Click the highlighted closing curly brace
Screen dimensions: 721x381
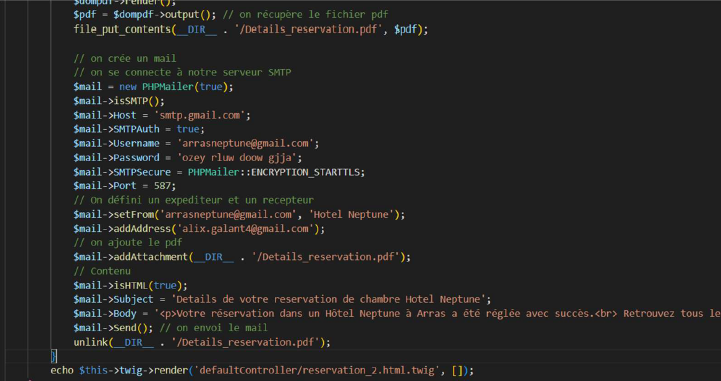(53, 356)
